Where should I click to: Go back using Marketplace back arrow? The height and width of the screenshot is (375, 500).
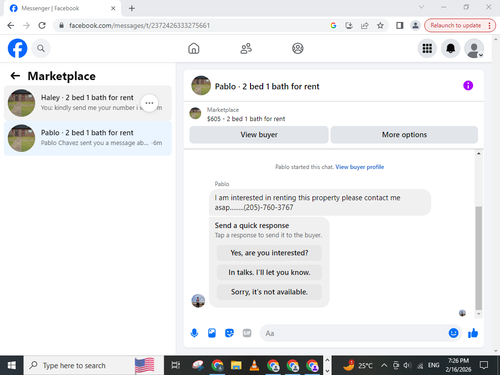click(15, 76)
